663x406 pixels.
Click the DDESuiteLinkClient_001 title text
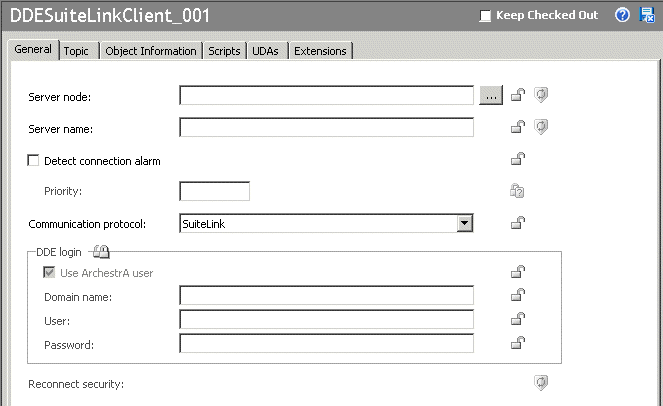pos(110,16)
